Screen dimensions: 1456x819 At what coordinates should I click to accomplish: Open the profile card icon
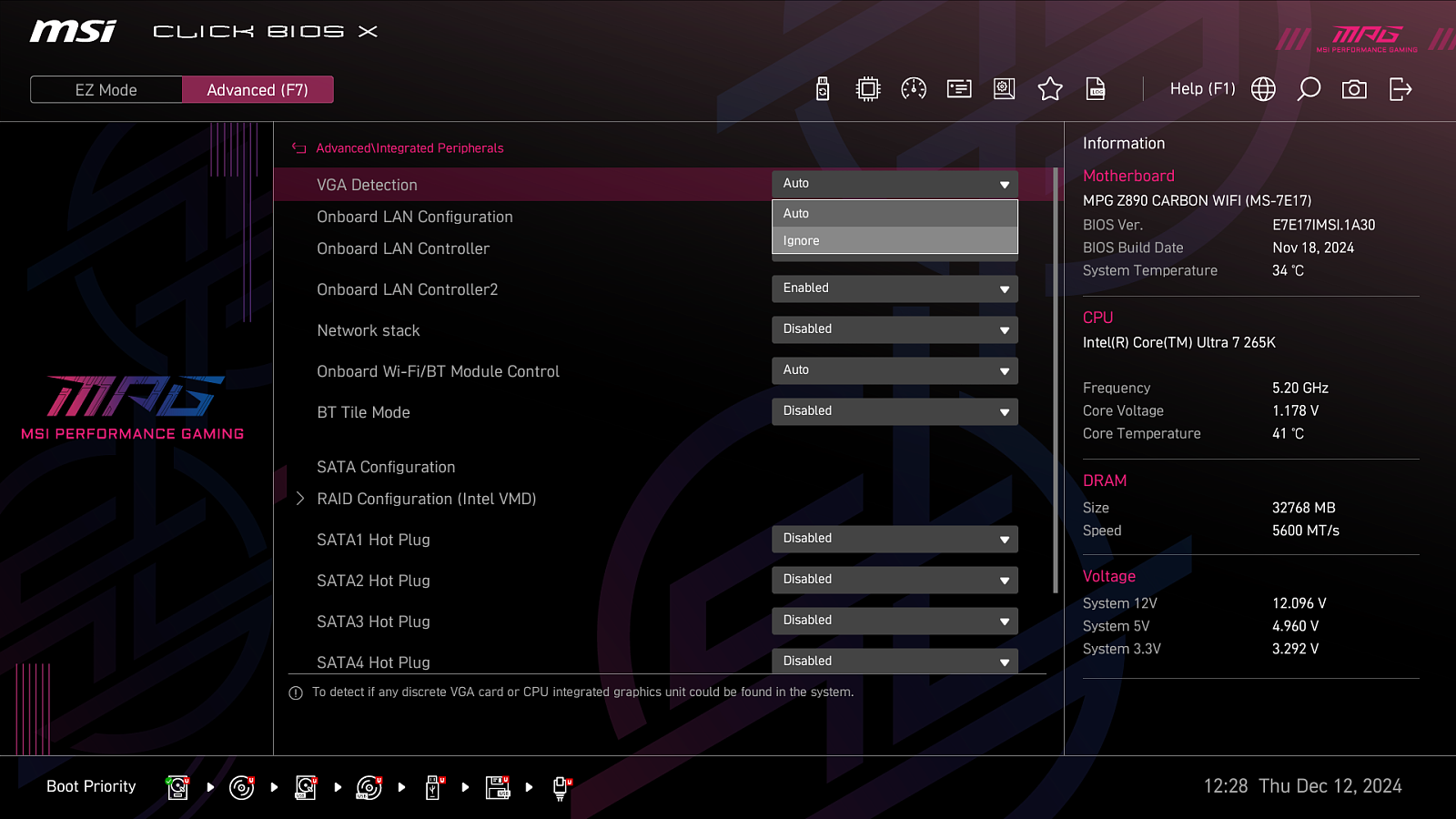click(x=959, y=89)
